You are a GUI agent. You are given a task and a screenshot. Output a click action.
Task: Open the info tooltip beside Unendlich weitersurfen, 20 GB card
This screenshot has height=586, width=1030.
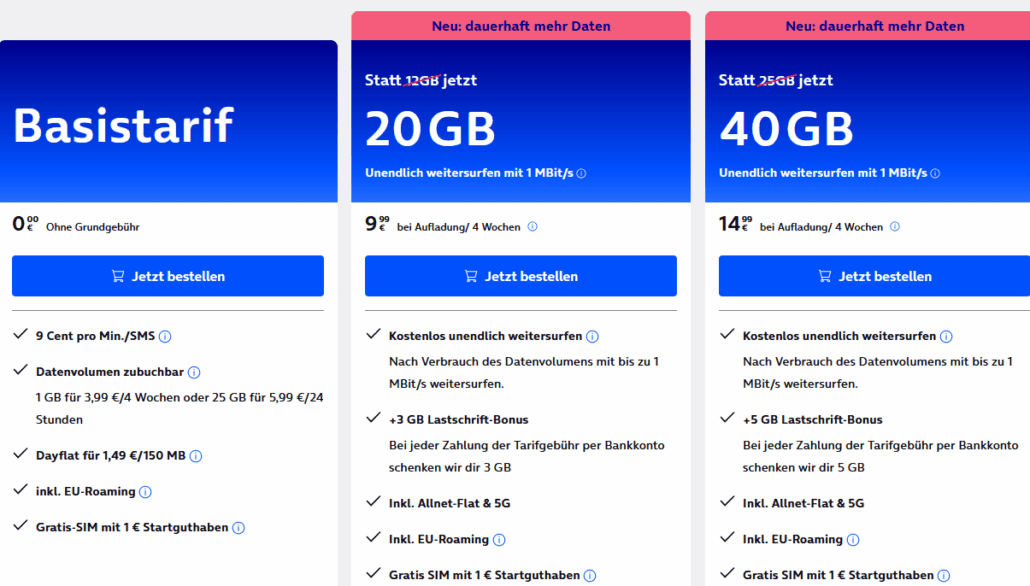coord(581,173)
